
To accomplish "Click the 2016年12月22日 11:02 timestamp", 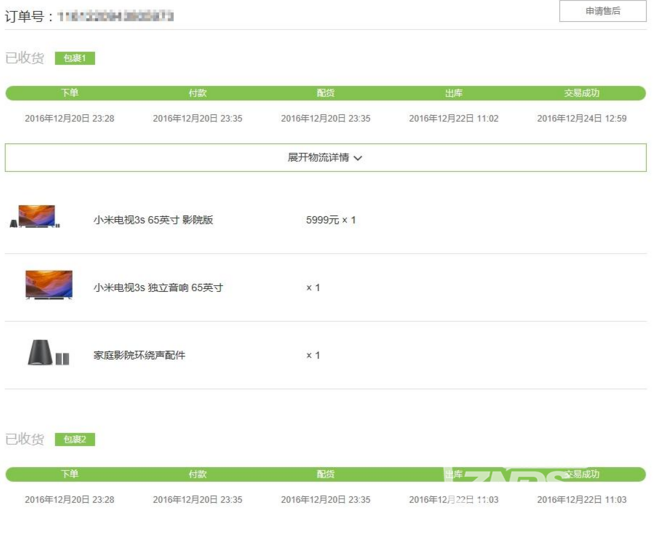I will click(454, 119).
